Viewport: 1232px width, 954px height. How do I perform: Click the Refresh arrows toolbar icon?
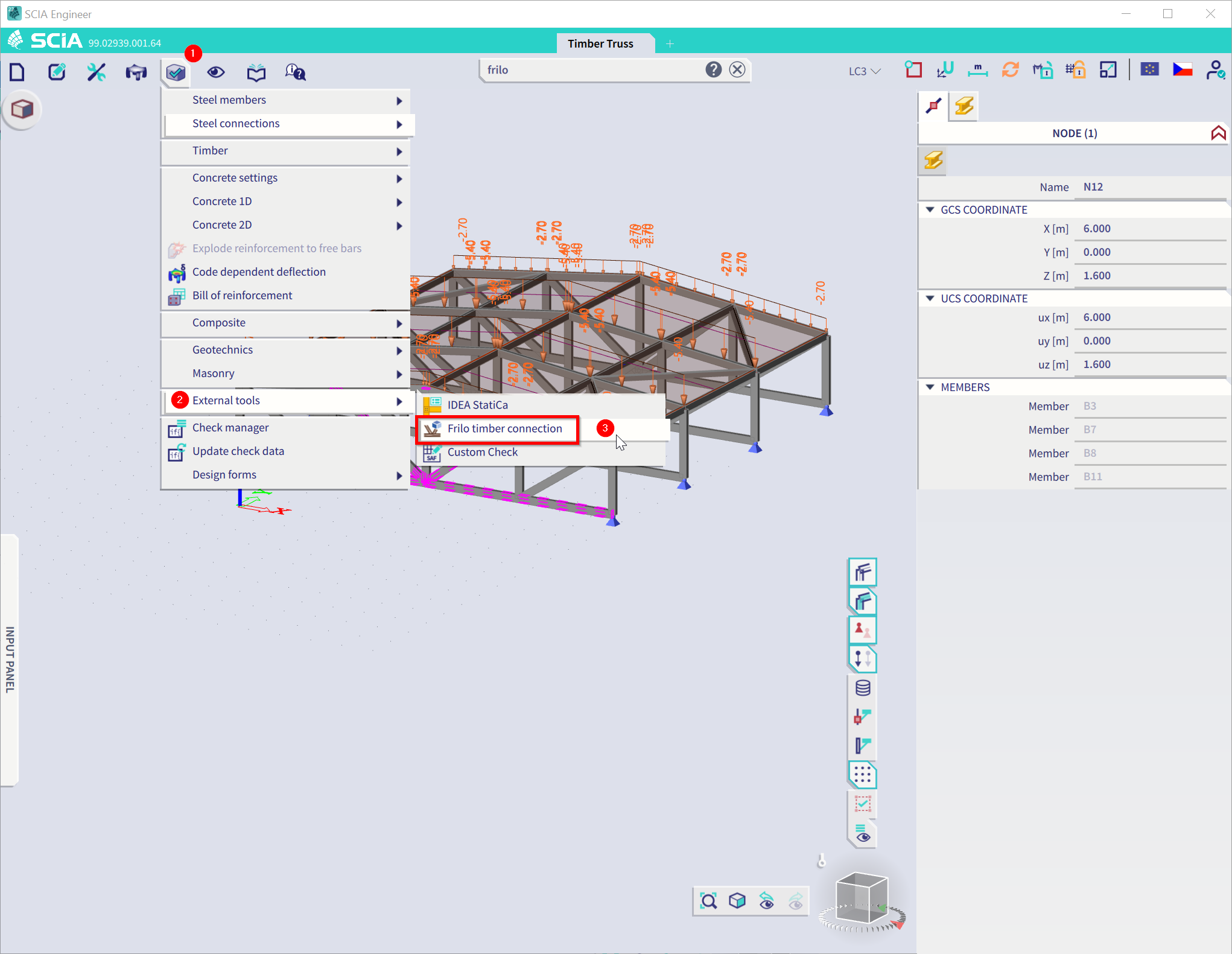(x=1010, y=70)
